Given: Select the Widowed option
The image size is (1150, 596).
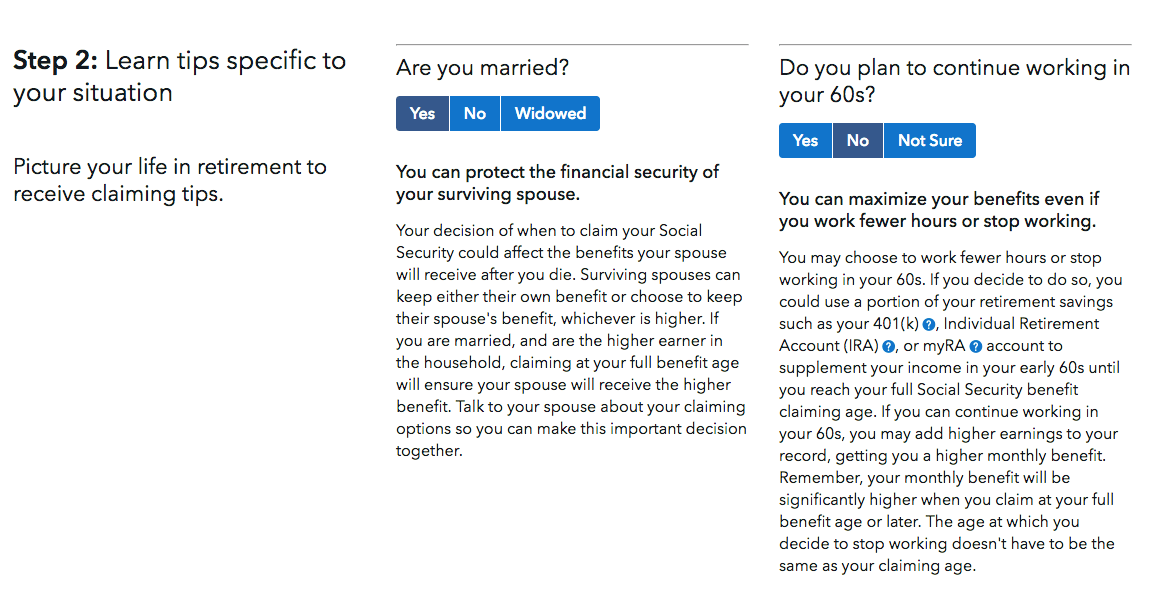Looking at the screenshot, I should (550, 114).
